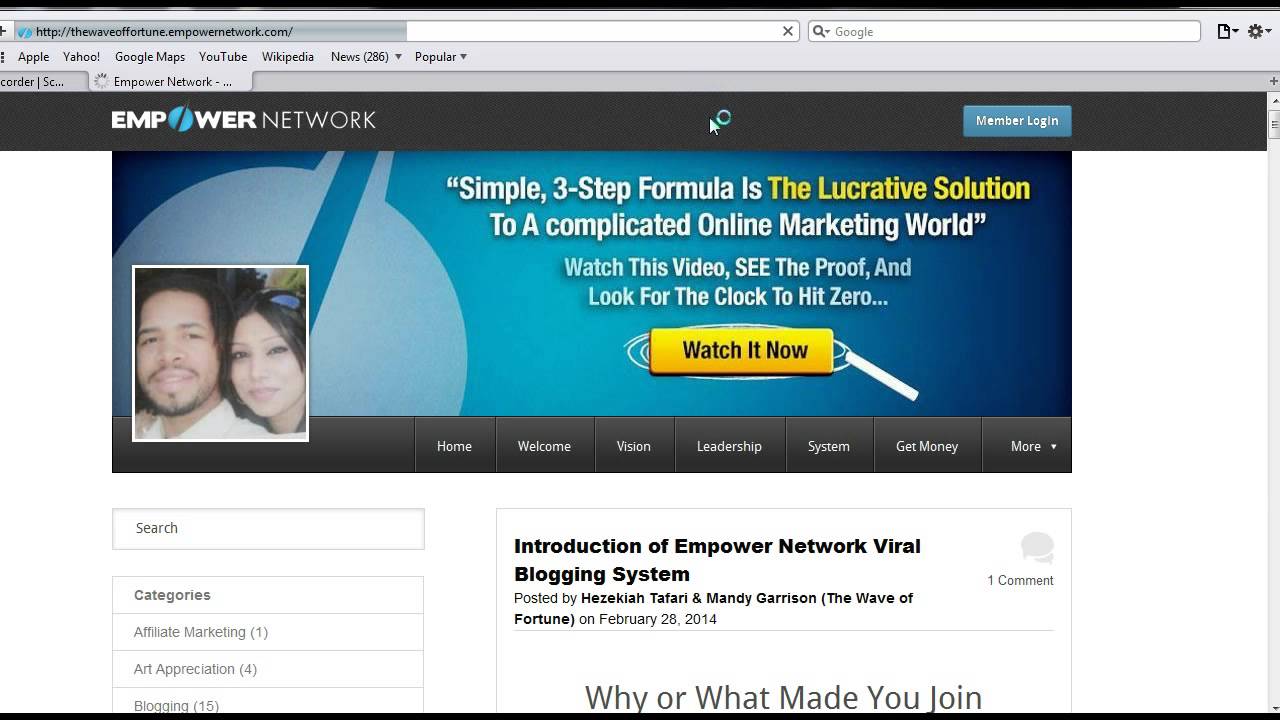Click the couple profile photo thumbnail
The image size is (1280, 720).
[x=220, y=353]
